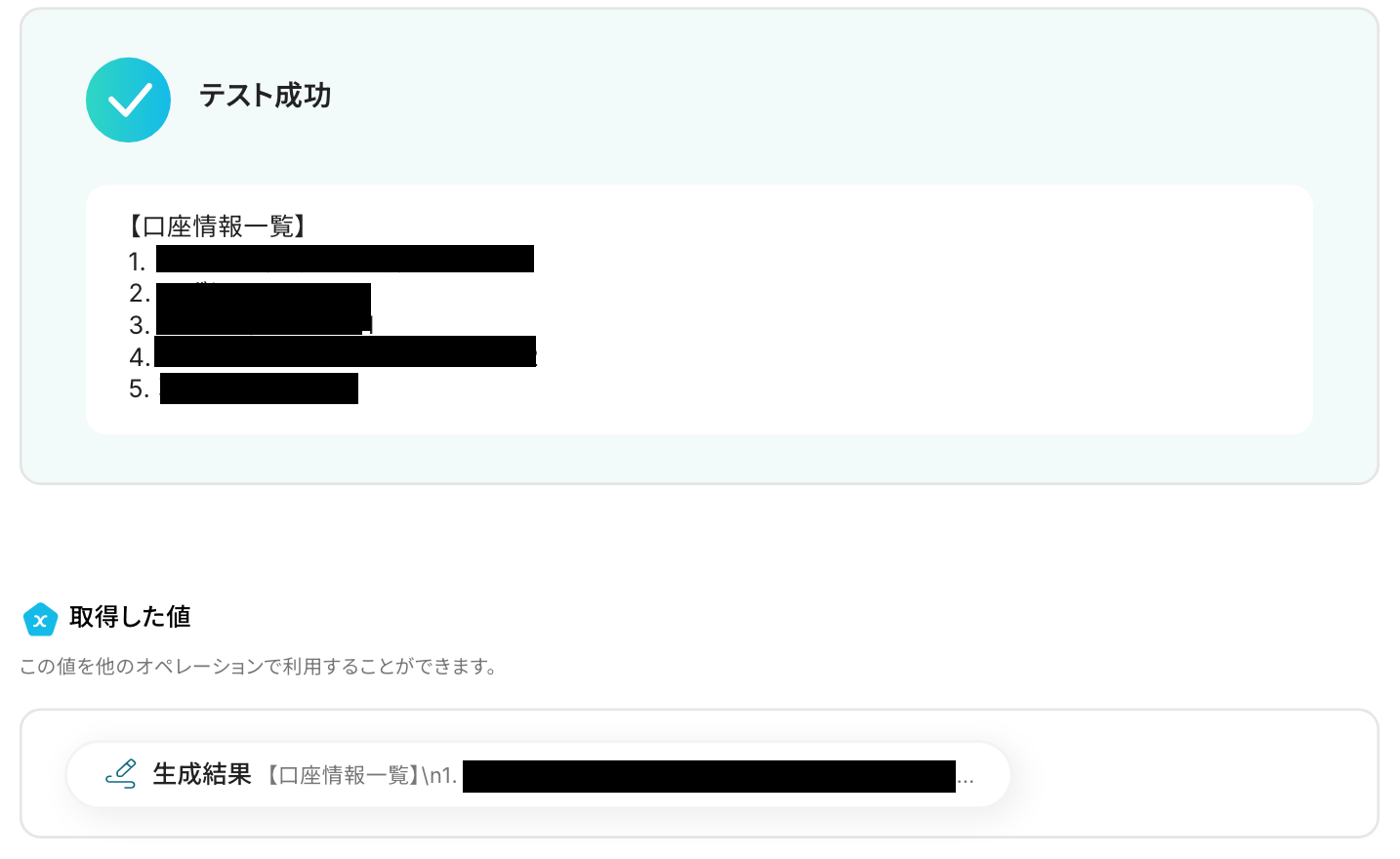Click the redacted entry beside number 5
Screen dimensions: 1400x859
click(x=259, y=389)
